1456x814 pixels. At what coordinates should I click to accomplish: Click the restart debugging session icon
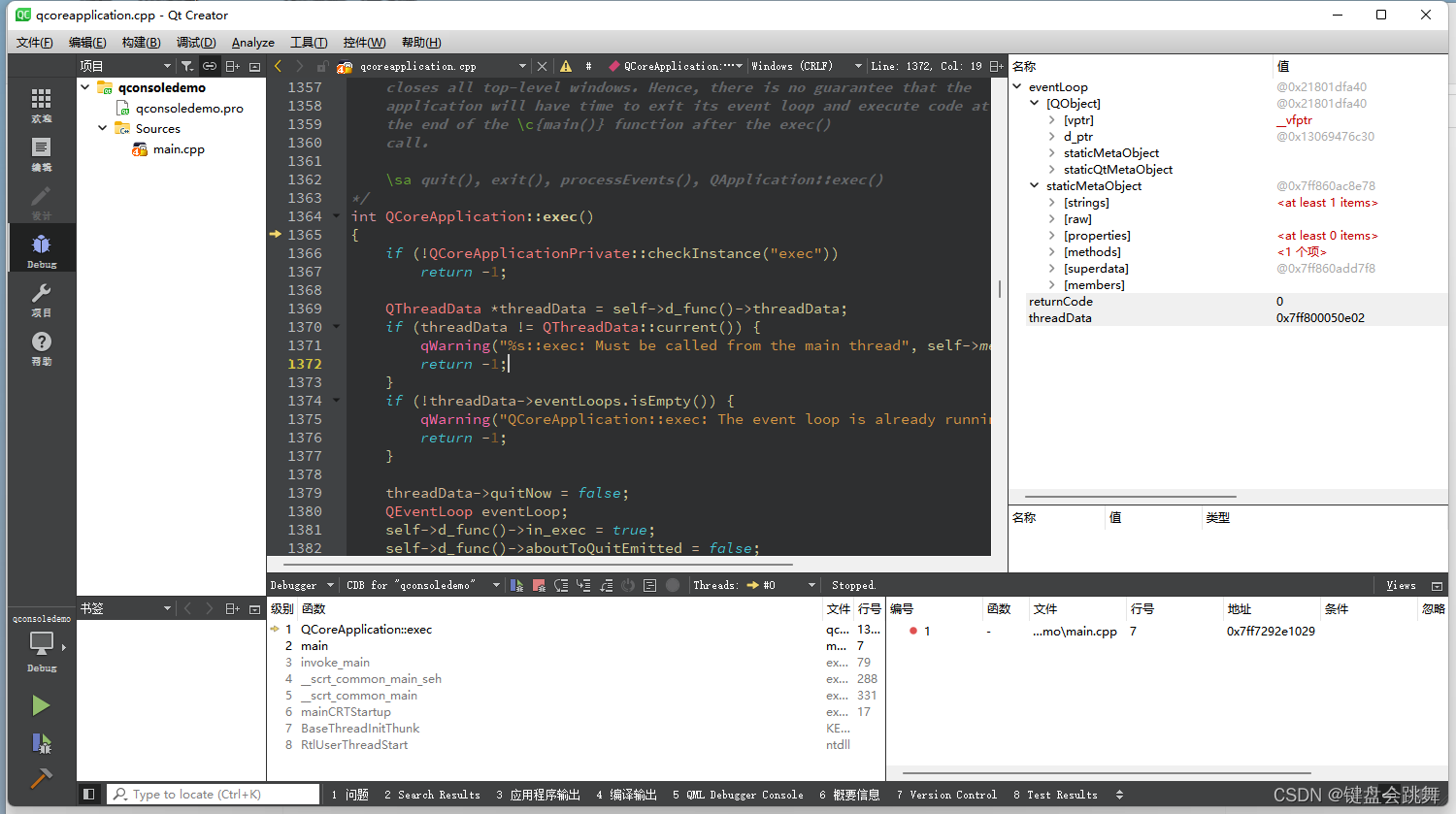pyautogui.click(x=628, y=585)
